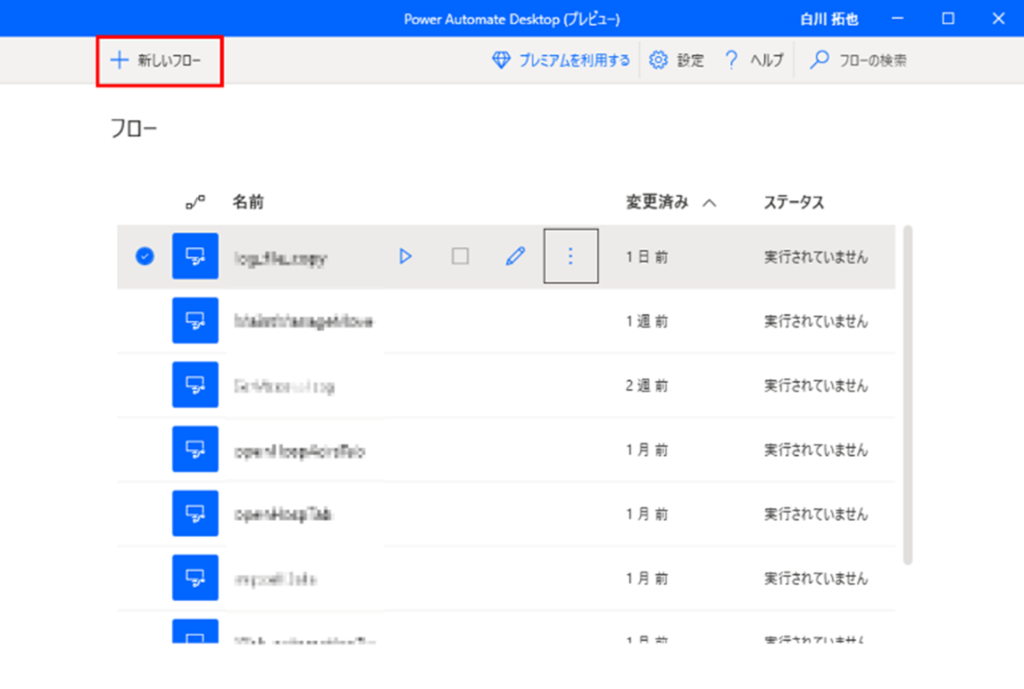Sort by 変更済み column
Viewport: 1024px width, 689px height.
coord(671,202)
